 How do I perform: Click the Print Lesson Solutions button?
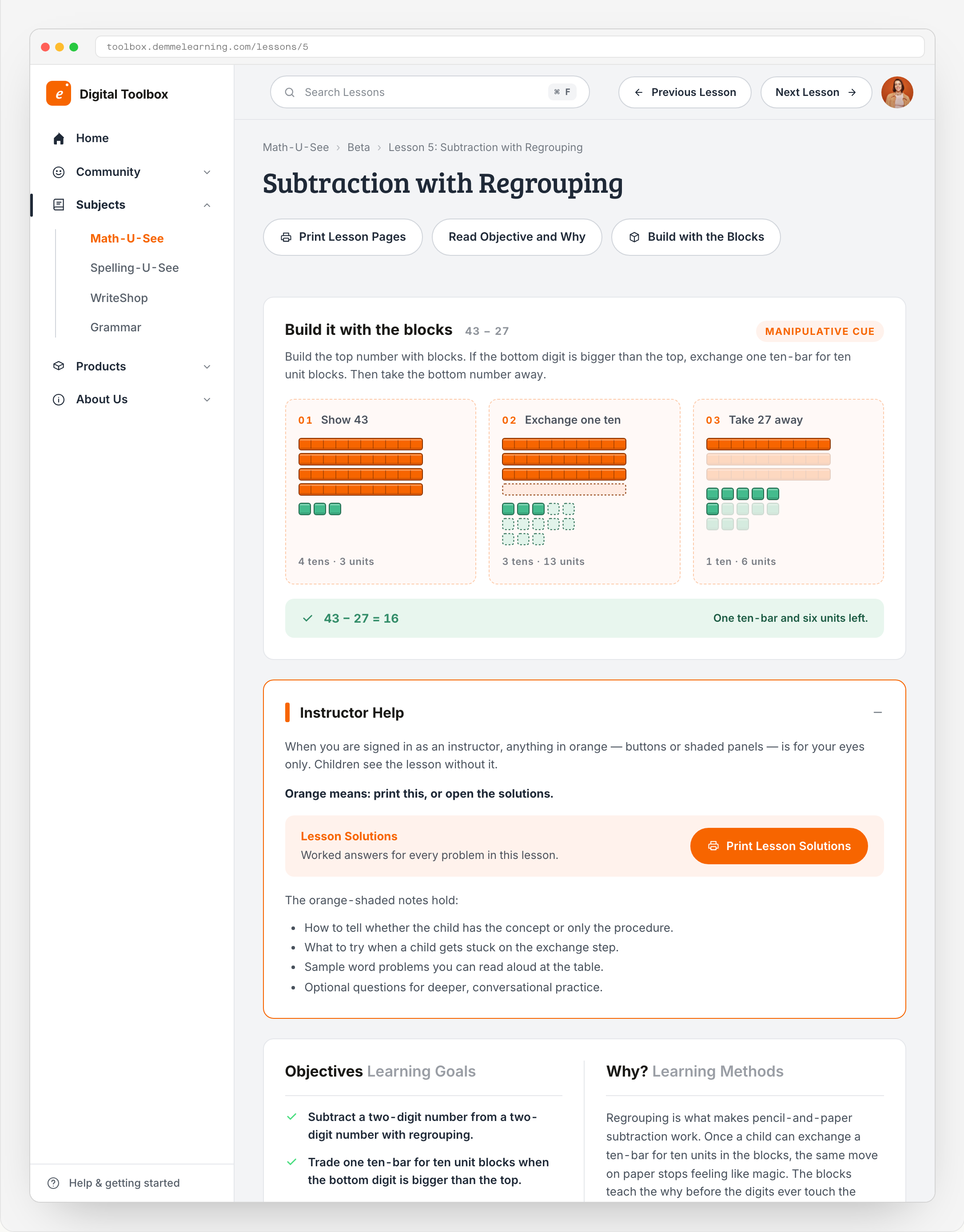pos(778,846)
